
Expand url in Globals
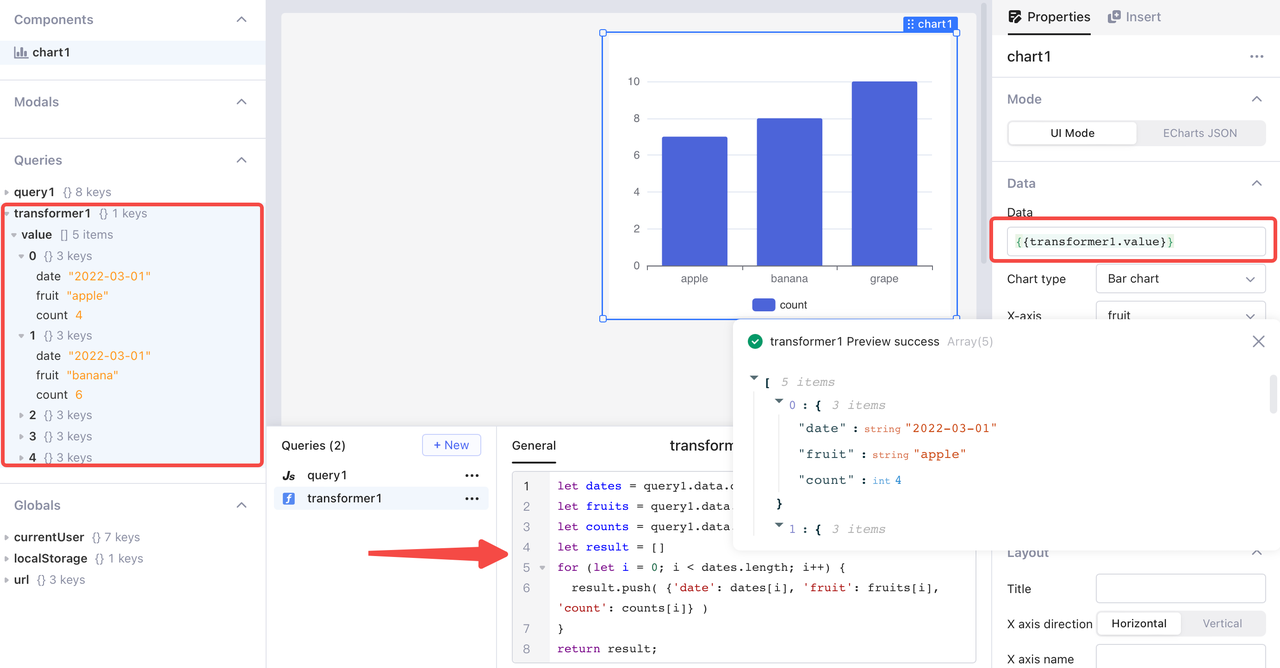coord(7,580)
